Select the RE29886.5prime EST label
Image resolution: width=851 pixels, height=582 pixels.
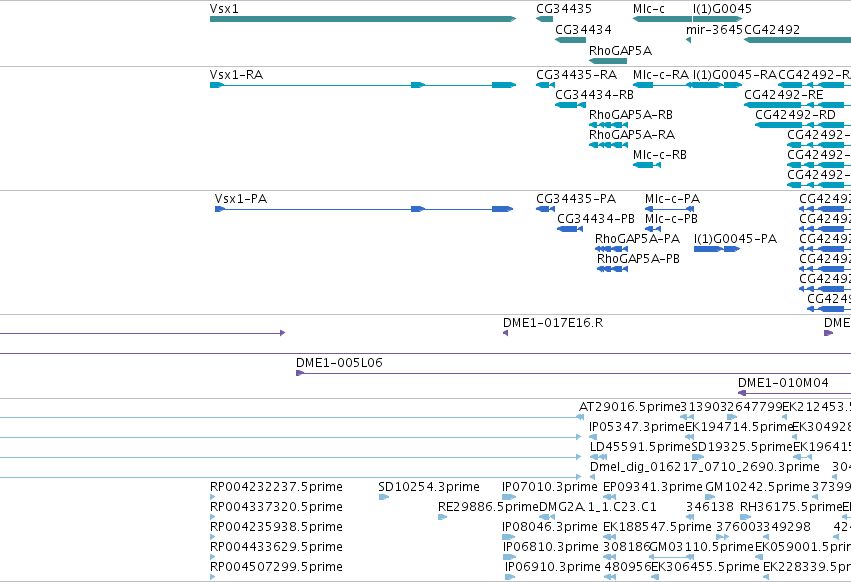pyautogui.click(x=488, y=507)
